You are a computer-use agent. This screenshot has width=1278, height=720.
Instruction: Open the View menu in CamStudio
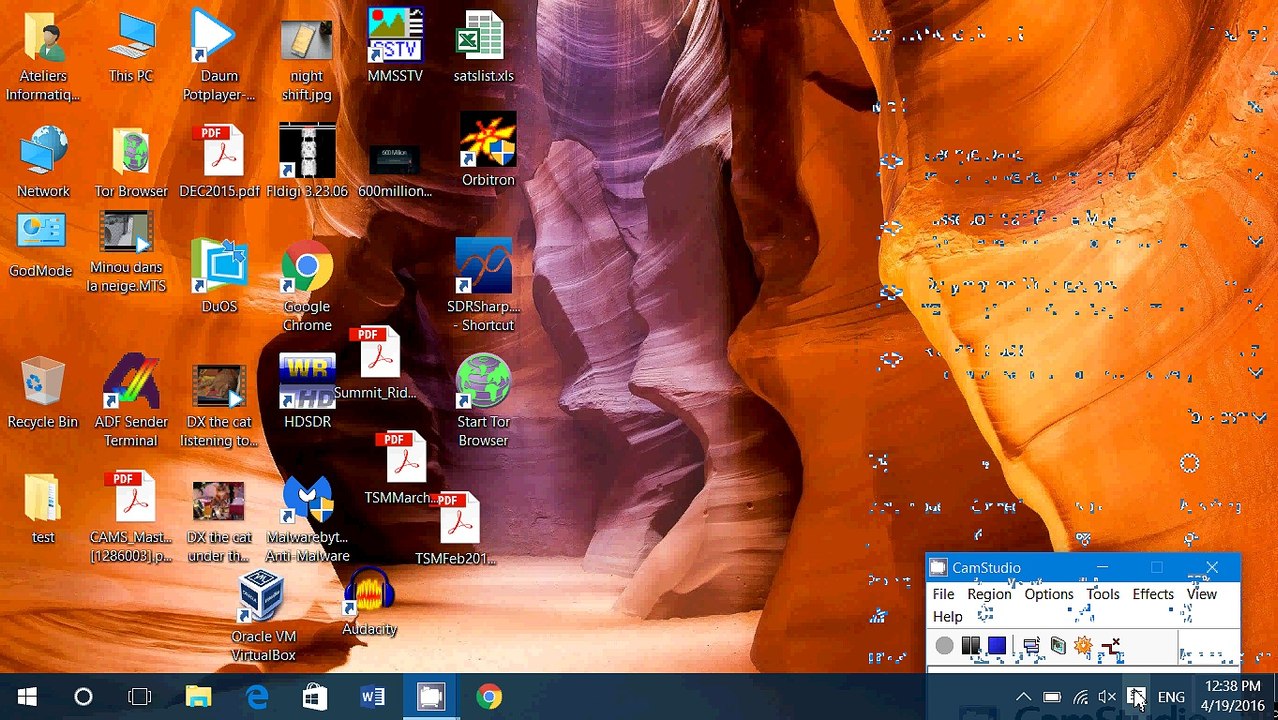click(x=1201, y=594)
